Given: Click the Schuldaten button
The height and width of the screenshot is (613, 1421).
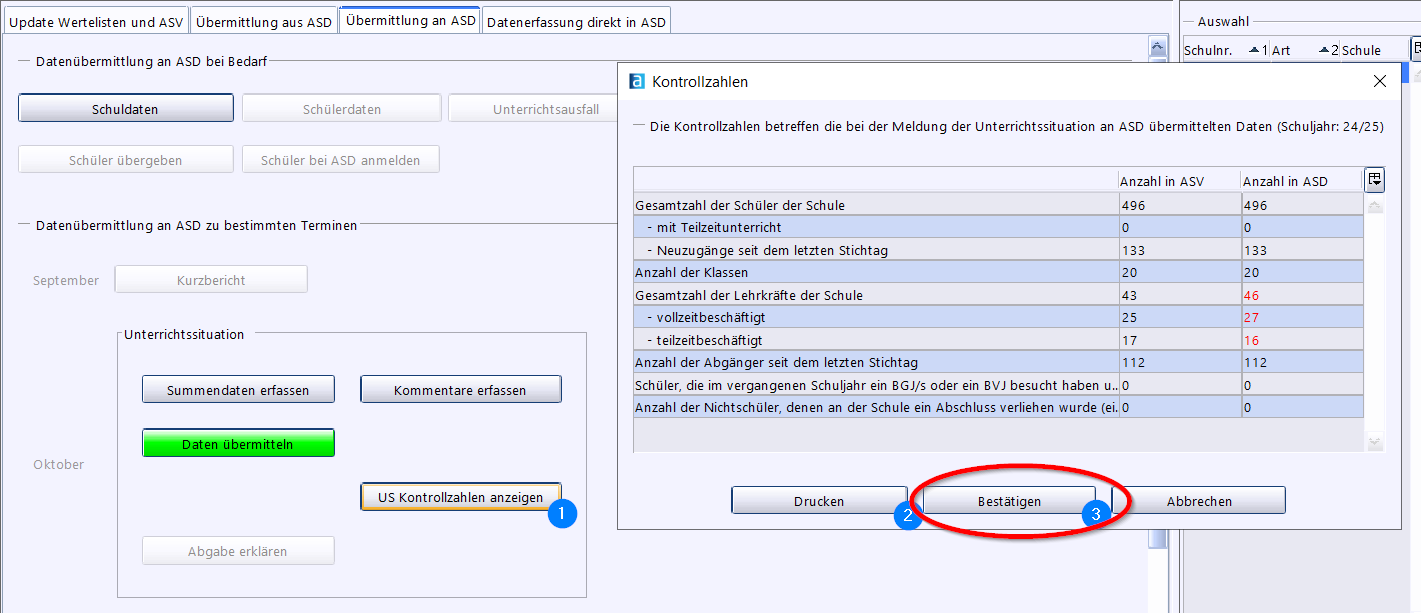Looking at the screenshot, I should (x=126, y=108).
